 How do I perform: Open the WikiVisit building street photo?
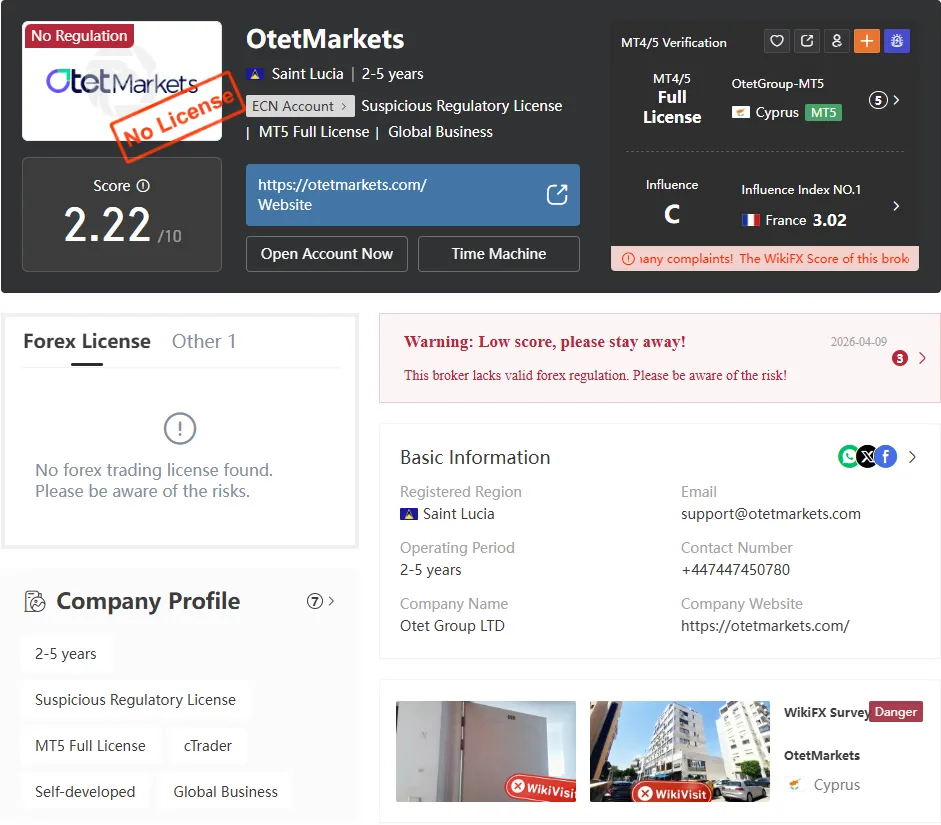point(679,751)
